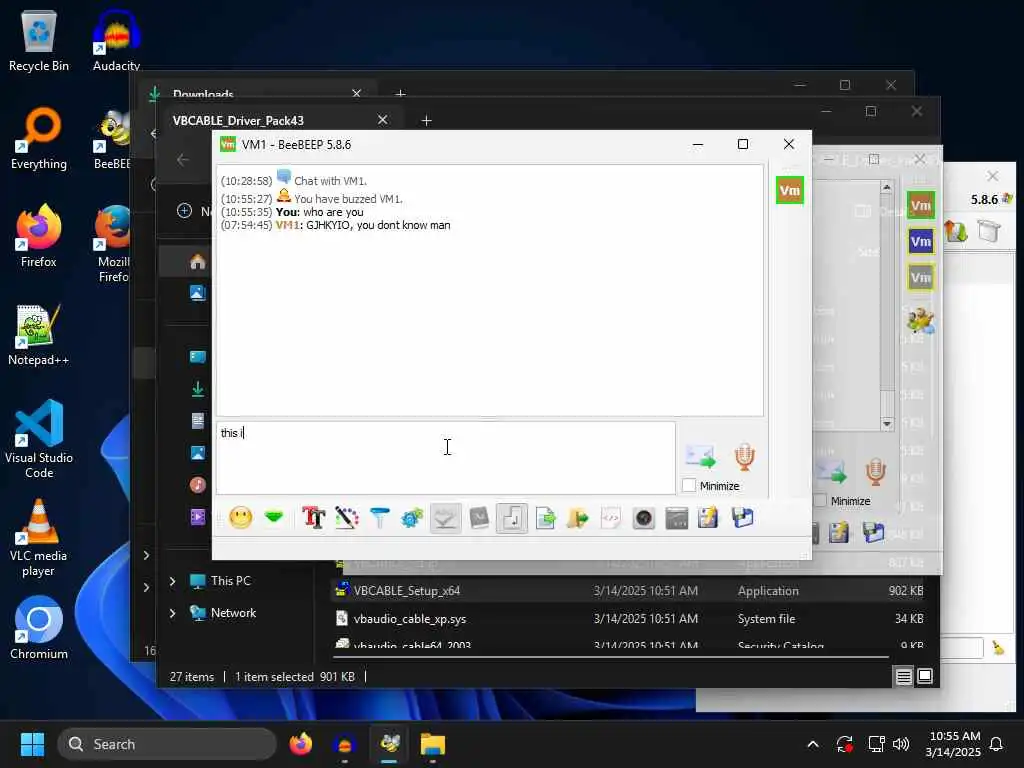Switch Explorer to details view layout
Viewport: 1024px width, 768px height.
click(903, 677)
